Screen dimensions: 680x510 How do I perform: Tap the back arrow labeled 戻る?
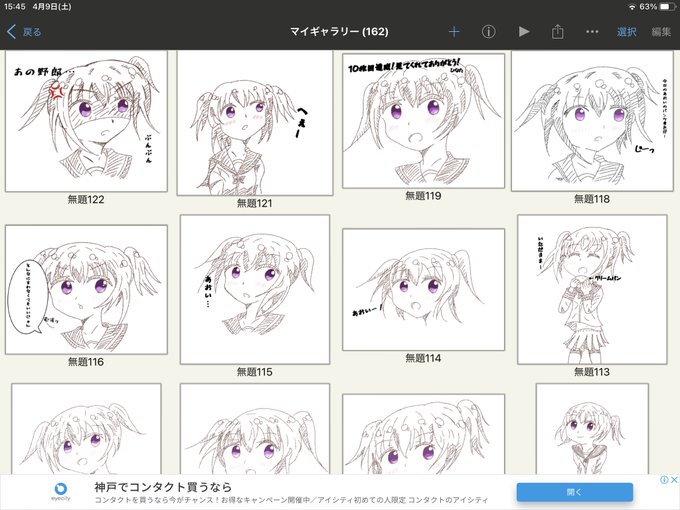[24, 32]
